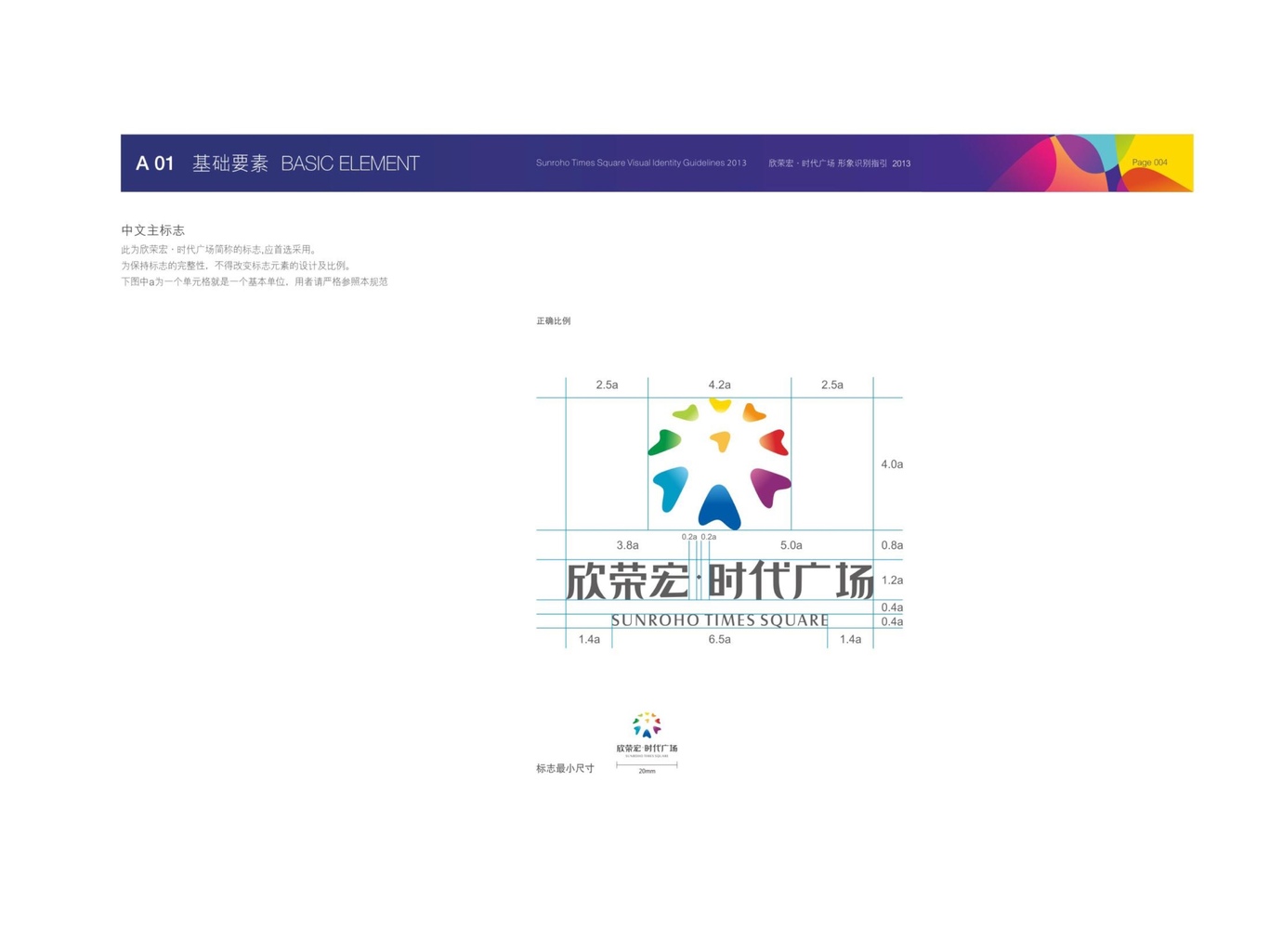Select the line starting '下图中a为一个单元格'

click(255, 281)
